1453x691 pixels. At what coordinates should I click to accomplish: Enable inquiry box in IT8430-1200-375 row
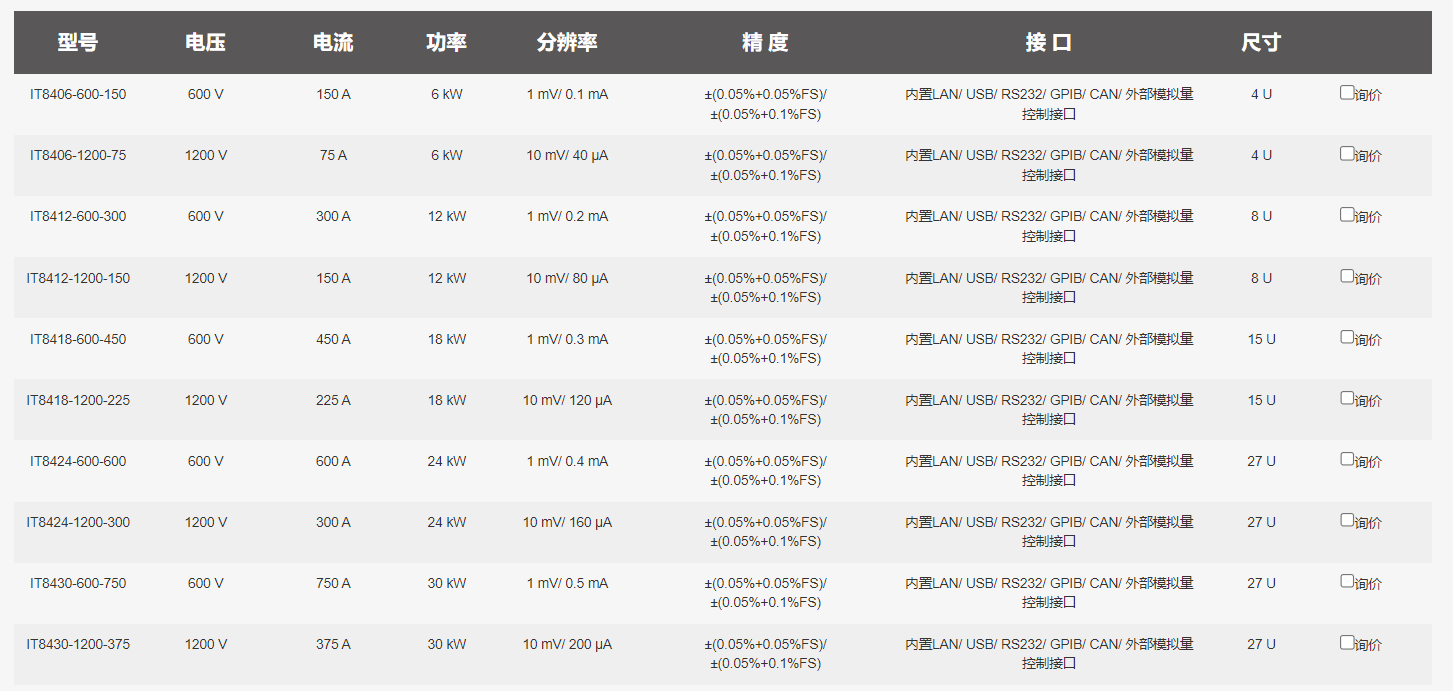pyautogui.click(x=1347, y=642)
